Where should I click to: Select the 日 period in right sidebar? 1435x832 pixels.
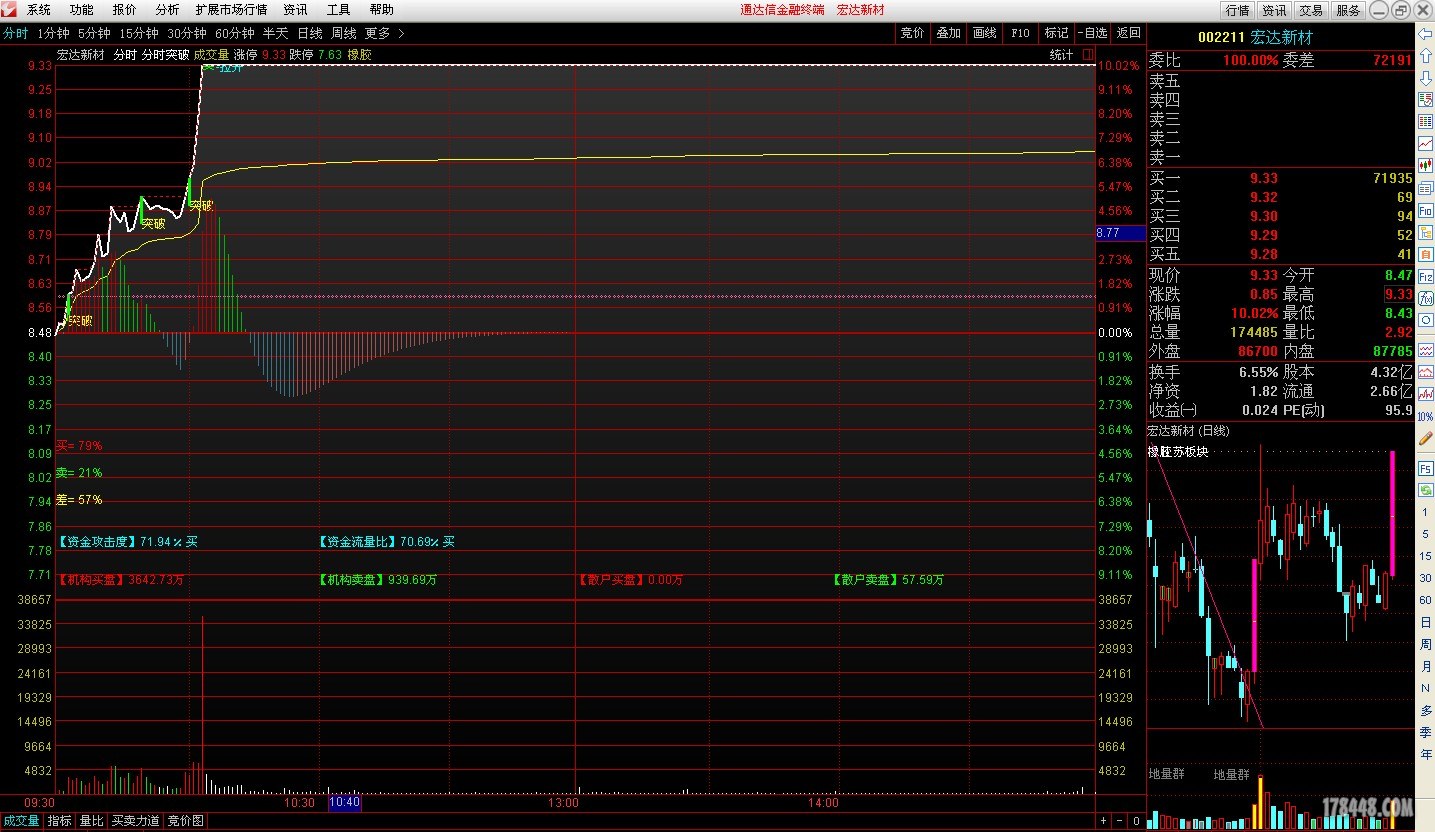tap(1425, 622)
